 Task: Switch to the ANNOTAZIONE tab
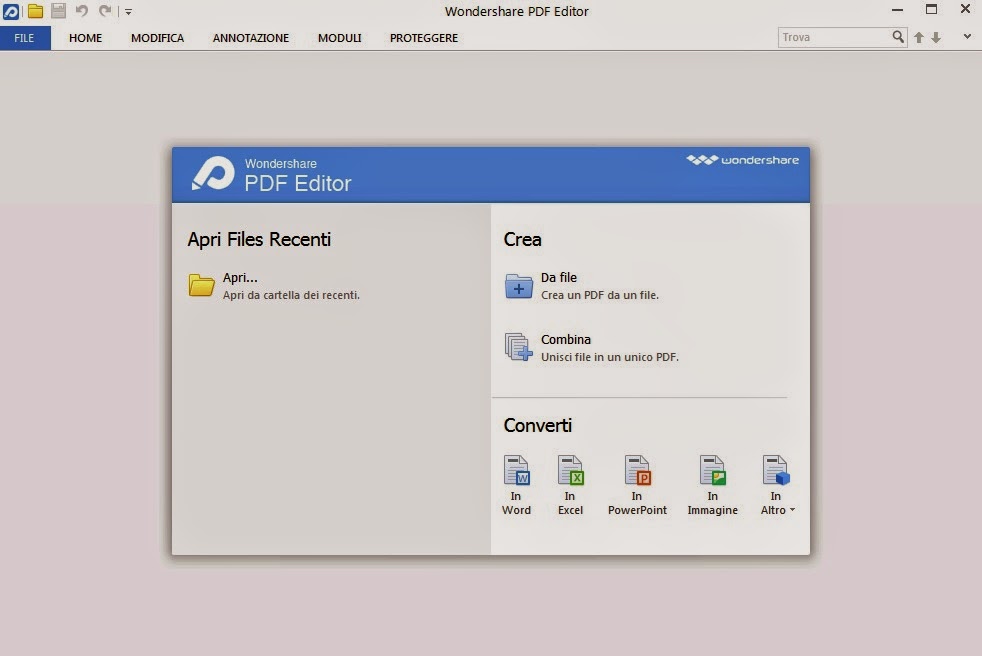(251, 38)
